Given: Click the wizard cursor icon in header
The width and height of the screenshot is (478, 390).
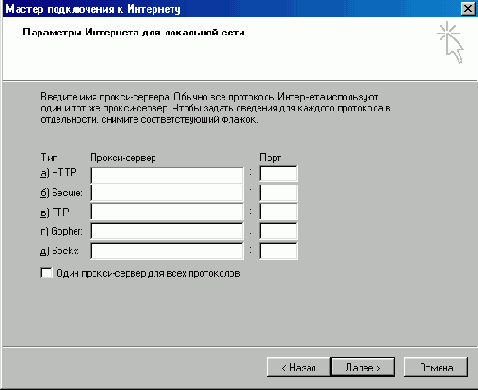Looking at the screenshot, I should click(x=450, y=42).
